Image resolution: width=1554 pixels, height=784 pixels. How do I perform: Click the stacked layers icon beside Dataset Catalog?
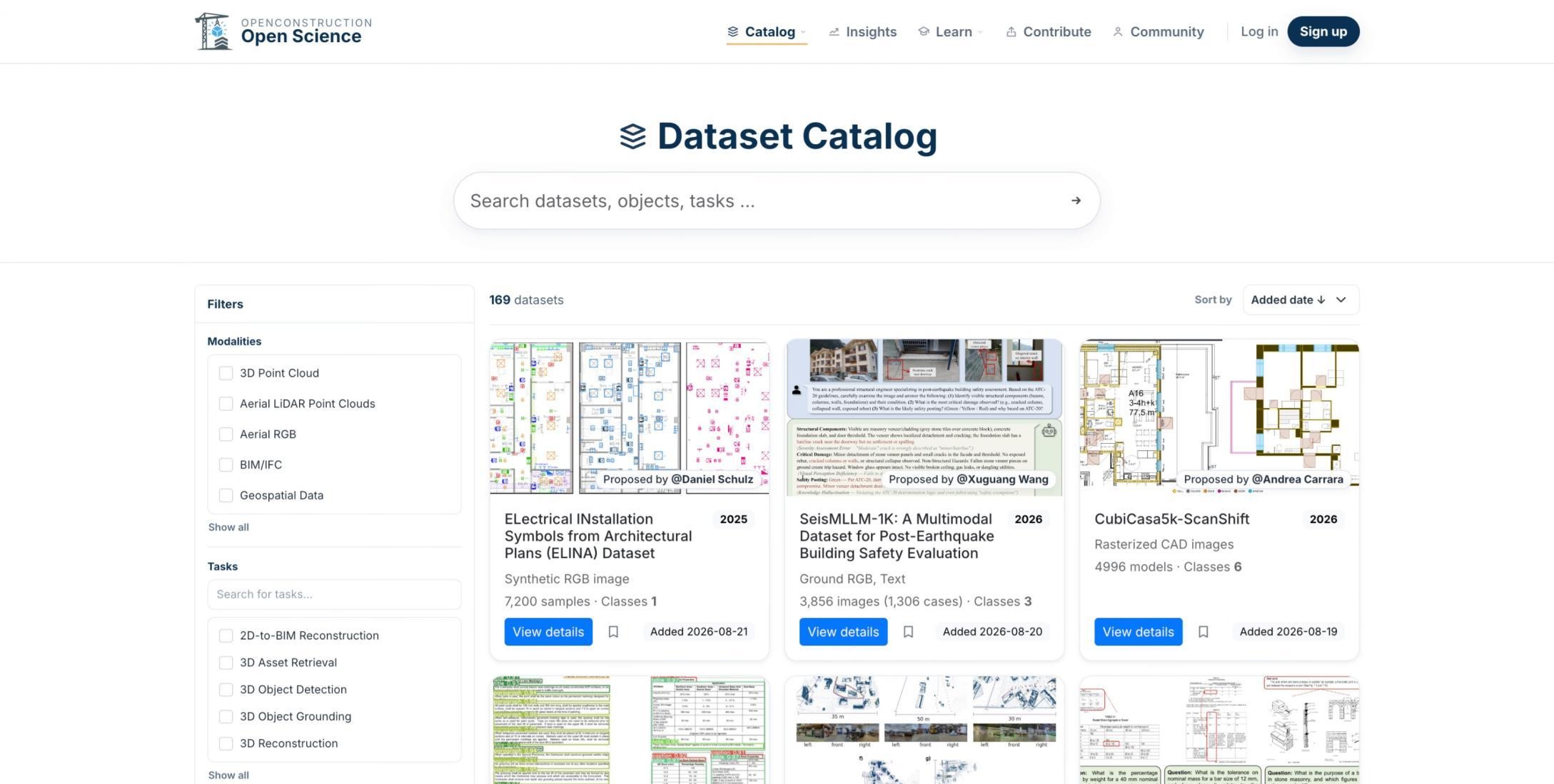click(x=632, y=136)
